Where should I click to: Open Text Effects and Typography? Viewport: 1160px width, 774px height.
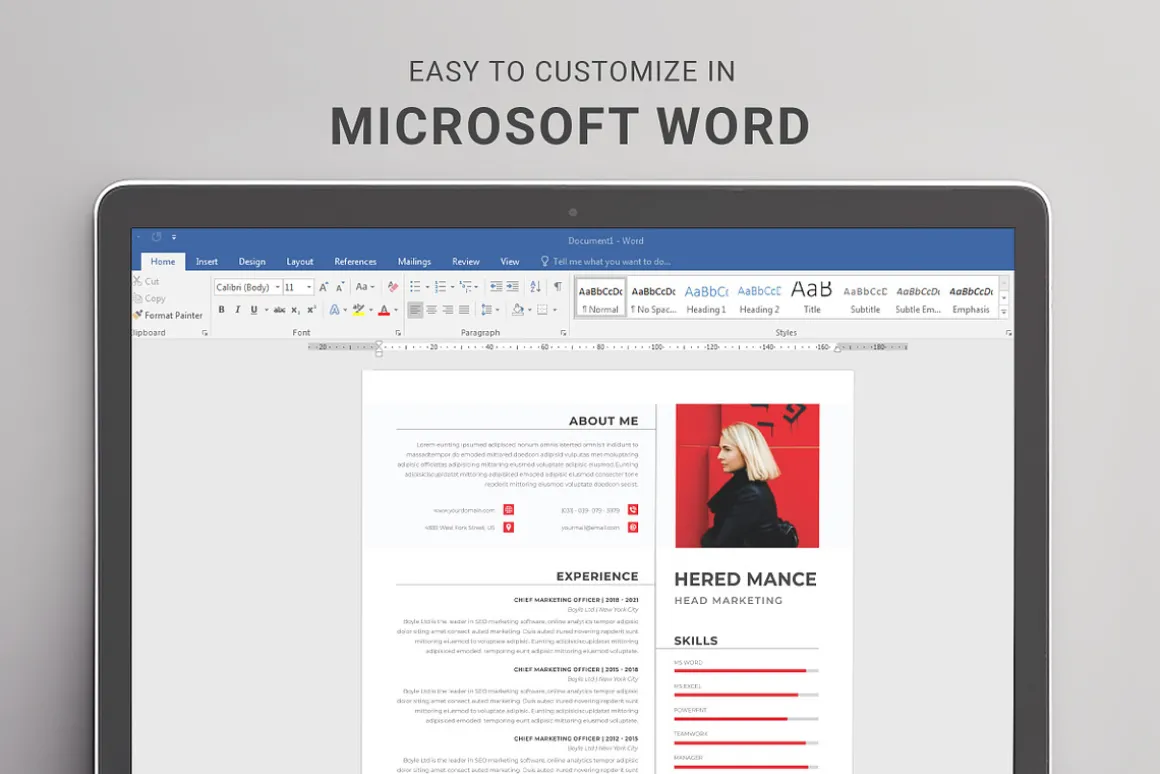point(334,310)
